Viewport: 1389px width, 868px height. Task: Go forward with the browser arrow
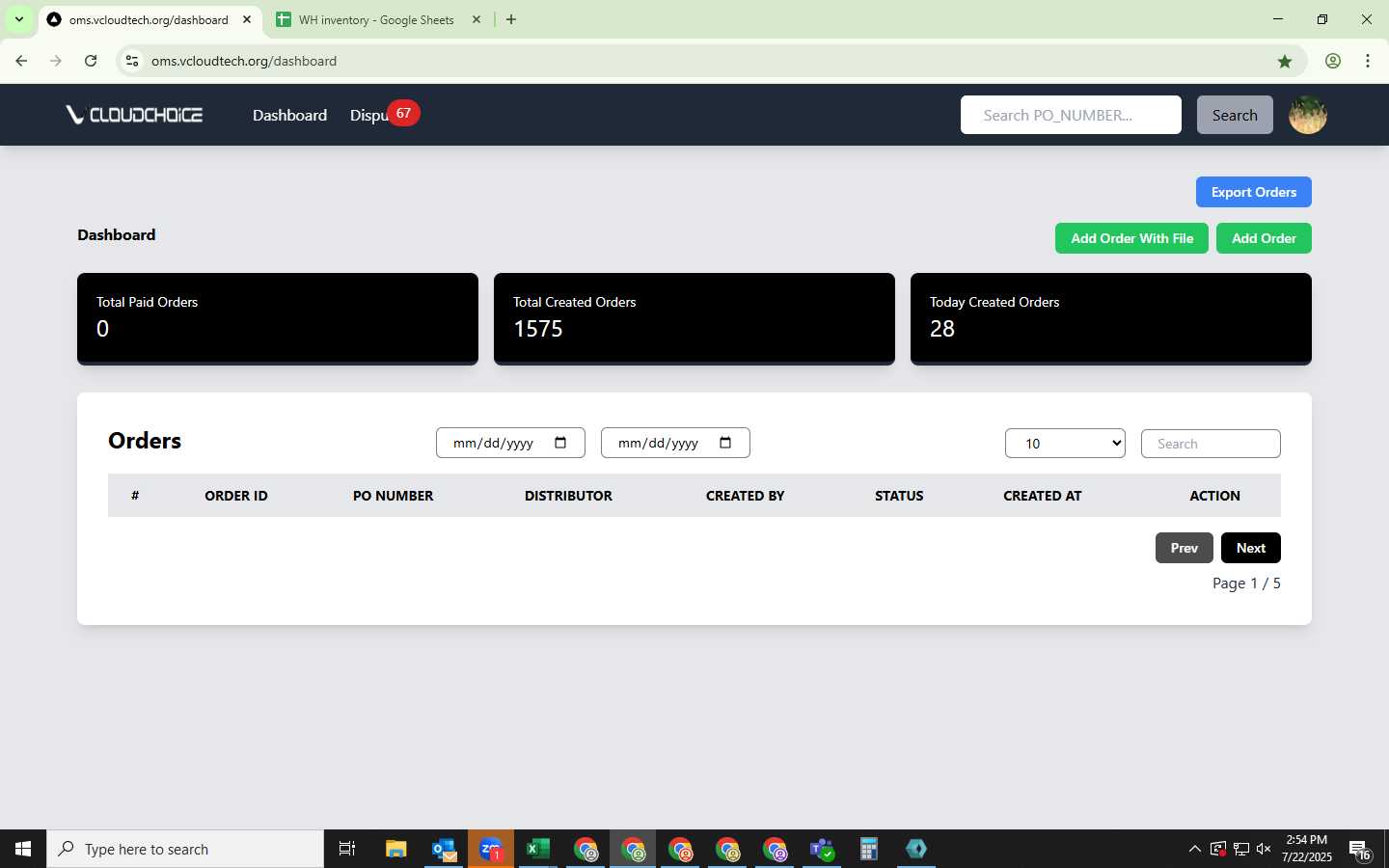(56, 61)
